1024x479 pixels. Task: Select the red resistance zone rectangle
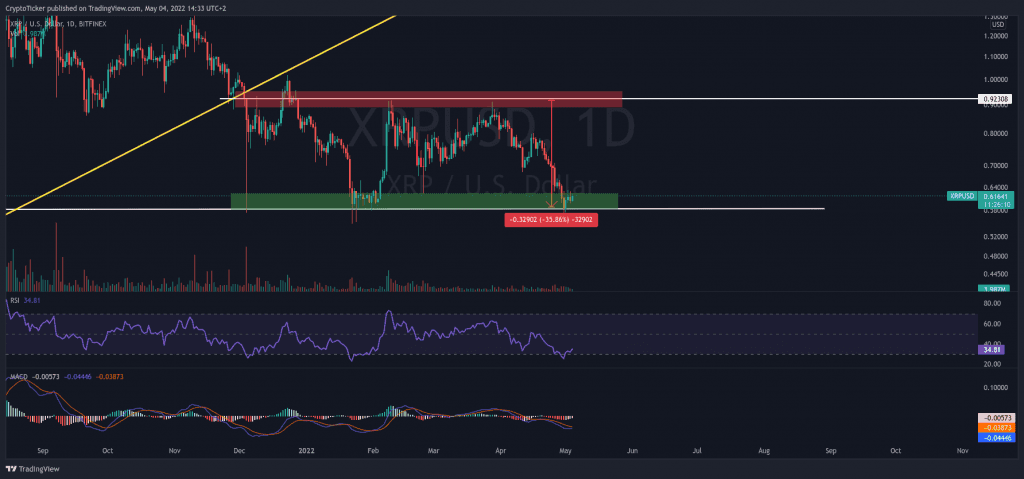[430, 99]
